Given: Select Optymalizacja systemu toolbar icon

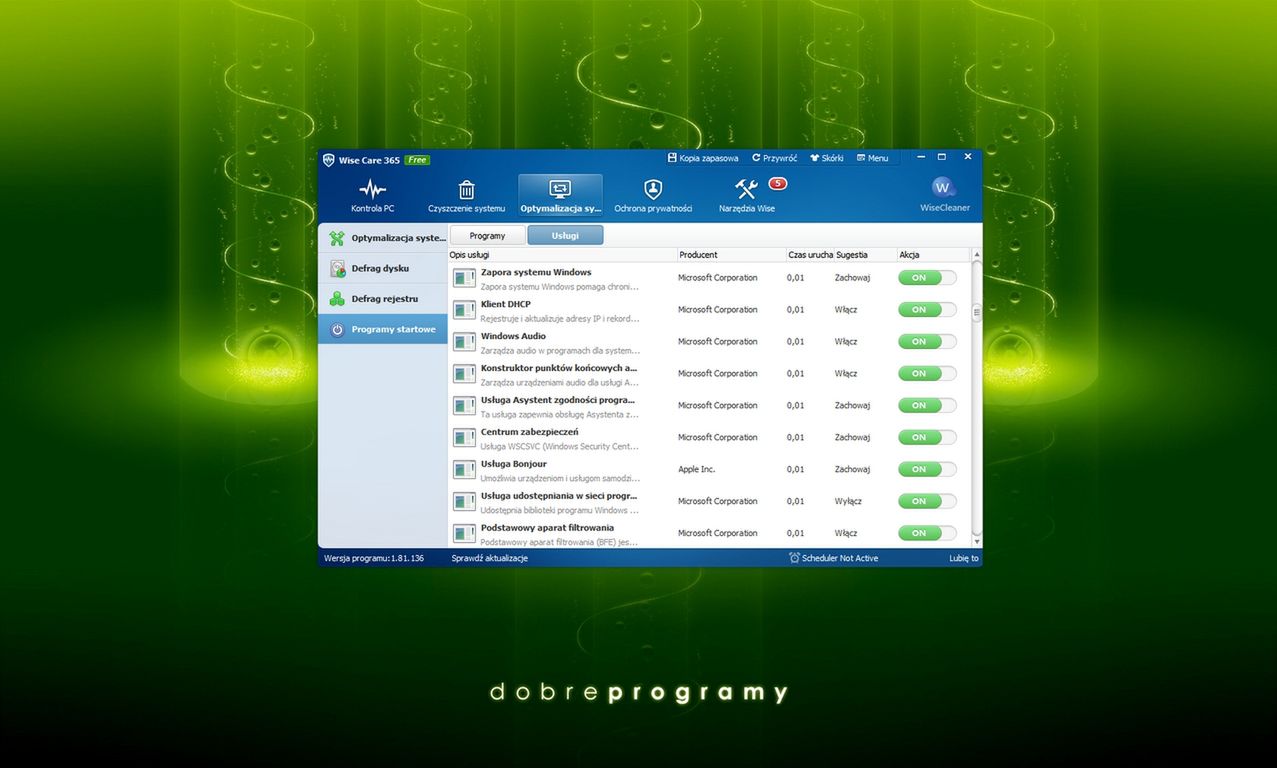Looking at the screenshot, I should click(x=560, y=189).
